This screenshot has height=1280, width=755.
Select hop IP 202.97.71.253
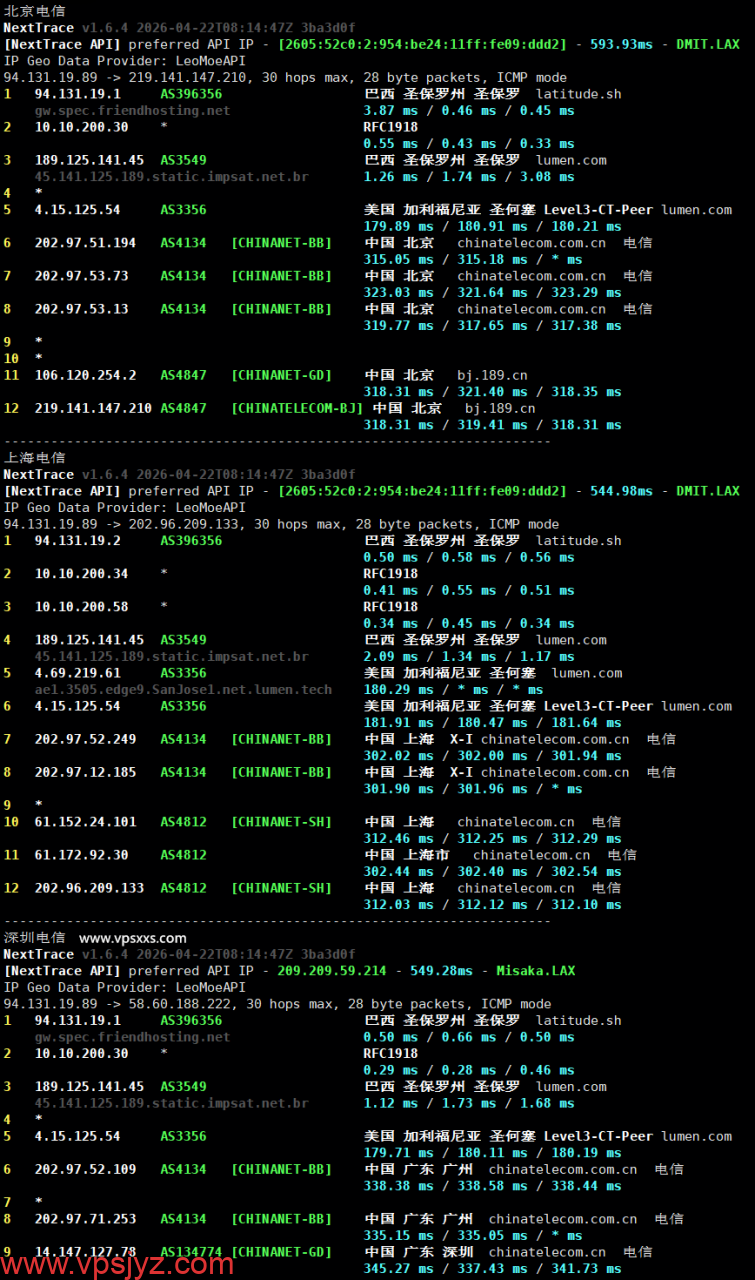[x=85, y=1219]
